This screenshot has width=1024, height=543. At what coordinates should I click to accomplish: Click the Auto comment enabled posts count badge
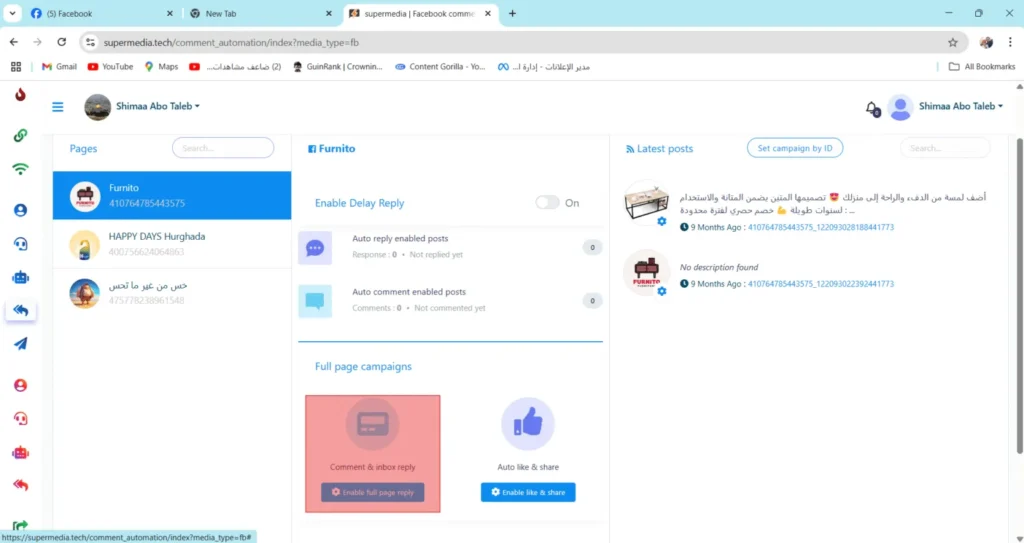click(592, 301)
